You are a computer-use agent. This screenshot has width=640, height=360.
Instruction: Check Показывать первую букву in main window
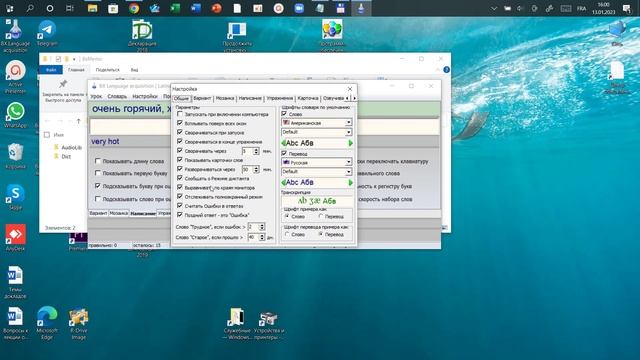(98, 173)
